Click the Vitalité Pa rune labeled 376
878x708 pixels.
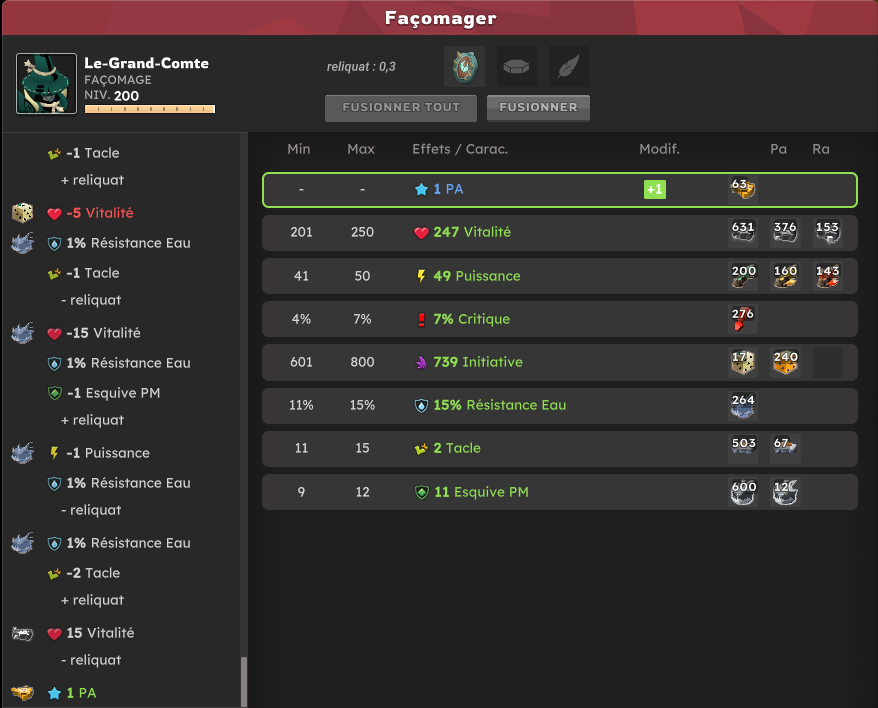click(x=785, y=232)
